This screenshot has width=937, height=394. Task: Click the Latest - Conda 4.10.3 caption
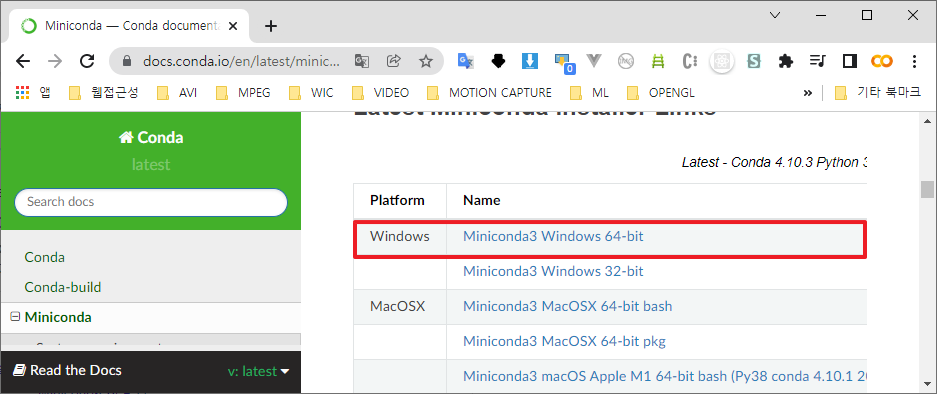click(x=774, y=162)
